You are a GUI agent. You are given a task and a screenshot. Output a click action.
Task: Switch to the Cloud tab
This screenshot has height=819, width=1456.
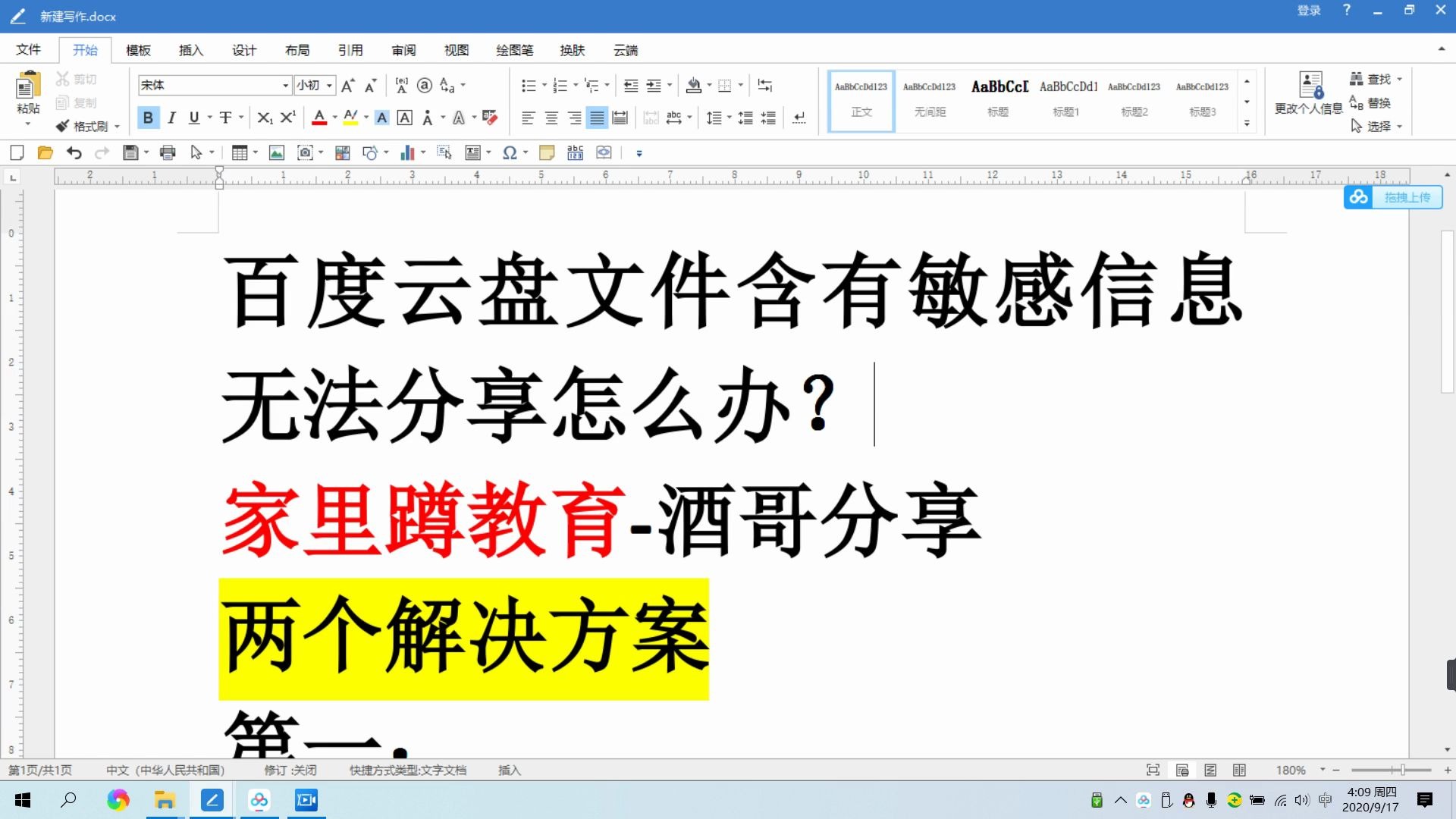pos(626,50)
